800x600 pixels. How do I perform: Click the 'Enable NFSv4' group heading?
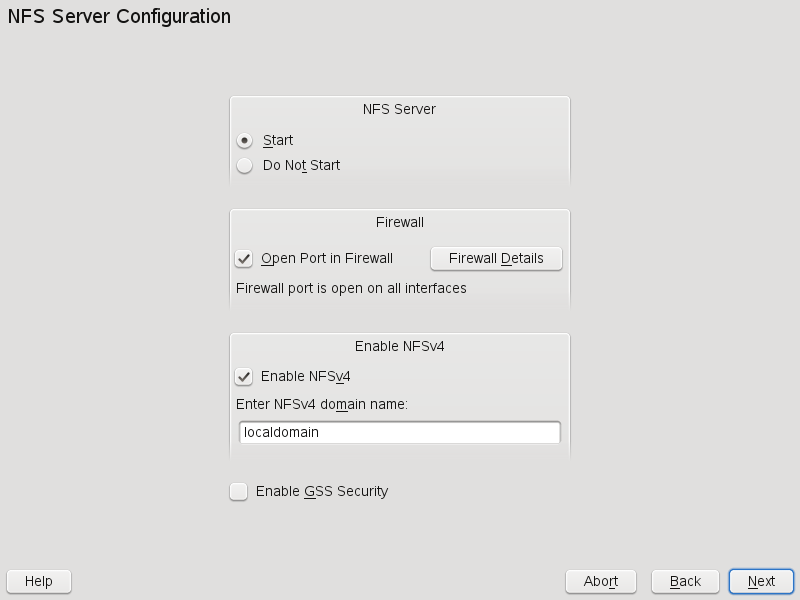coord(399,346)
